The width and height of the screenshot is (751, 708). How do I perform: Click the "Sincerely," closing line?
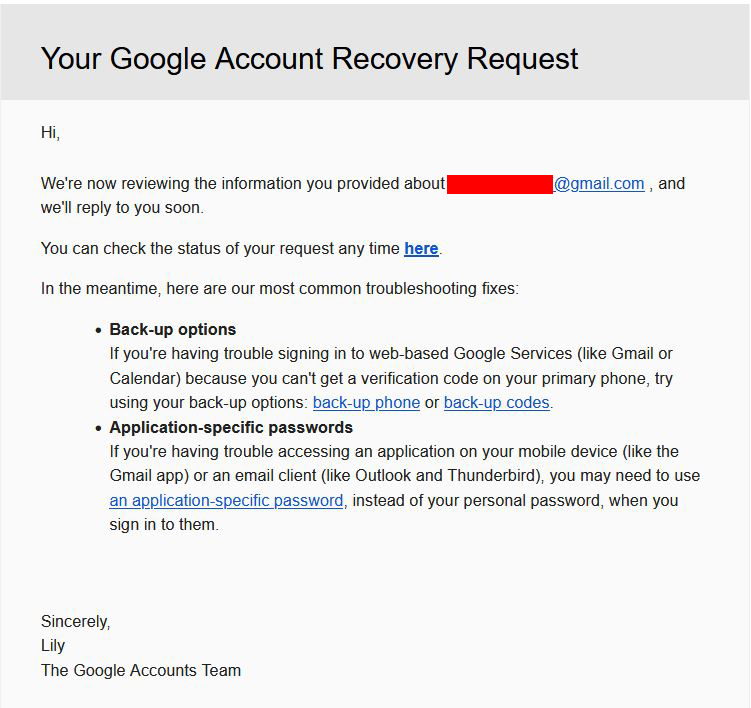coord(76,621)
